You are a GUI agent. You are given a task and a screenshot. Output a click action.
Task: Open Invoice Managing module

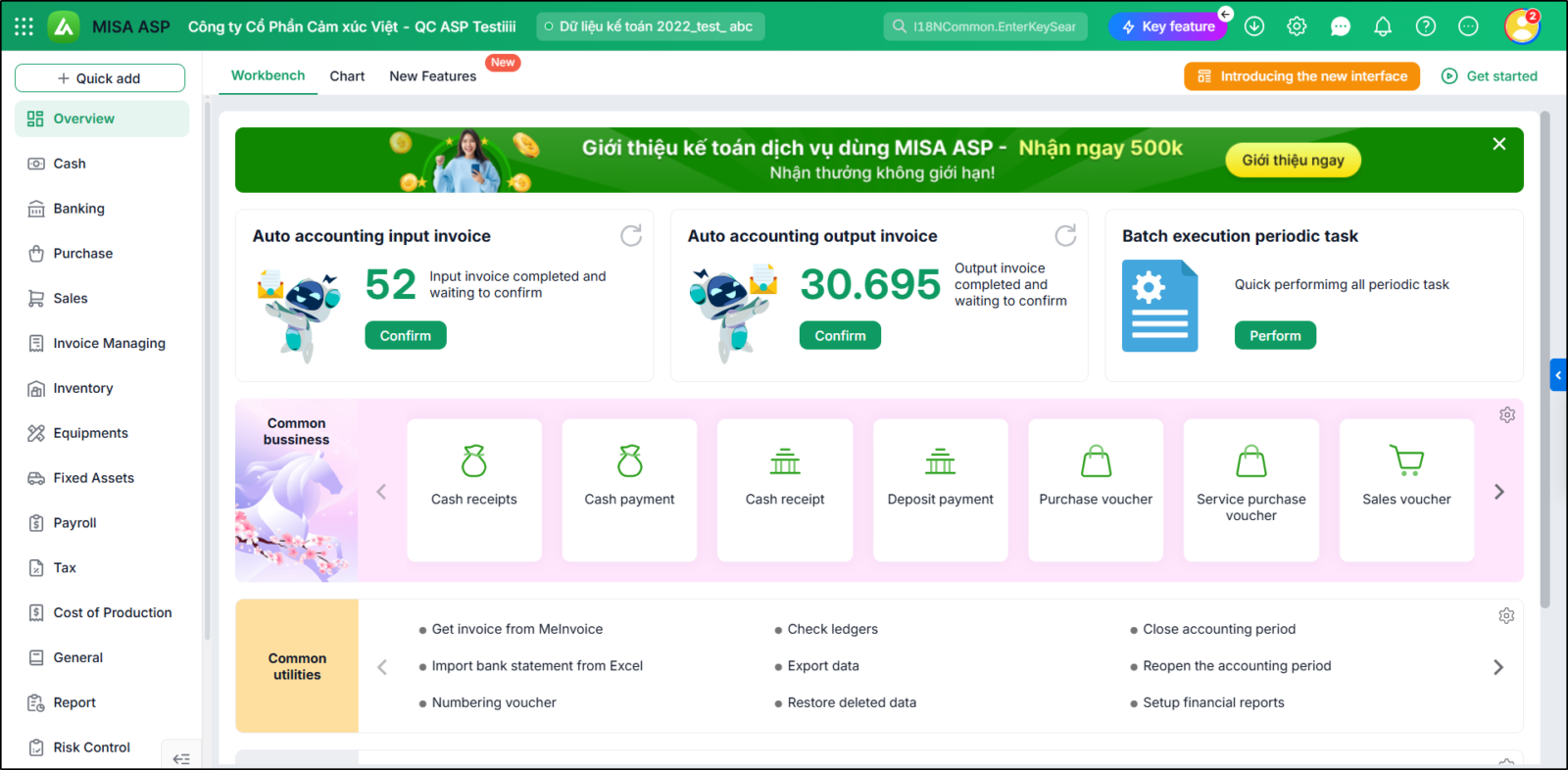point(102,343)
